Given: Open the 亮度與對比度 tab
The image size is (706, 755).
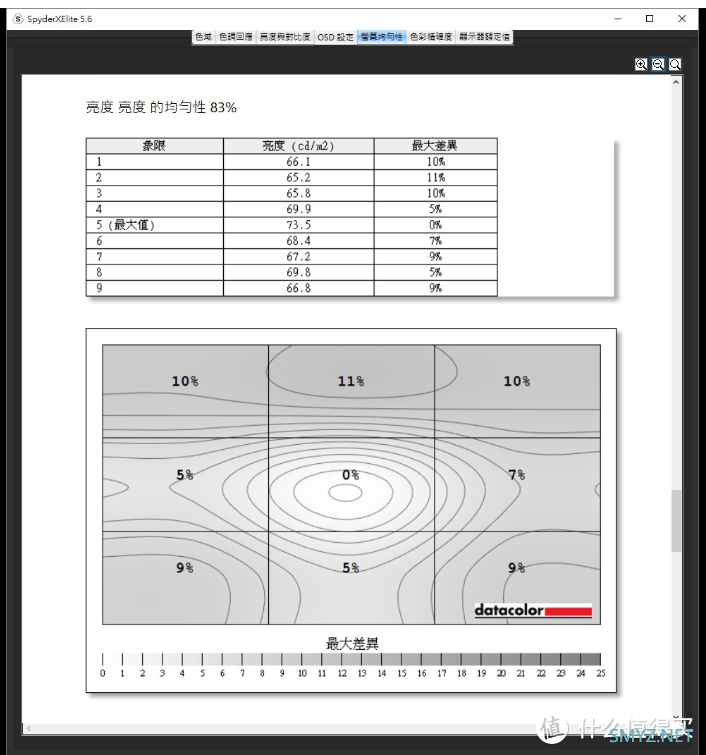Looking at the screenshot, I should (285, 37).
